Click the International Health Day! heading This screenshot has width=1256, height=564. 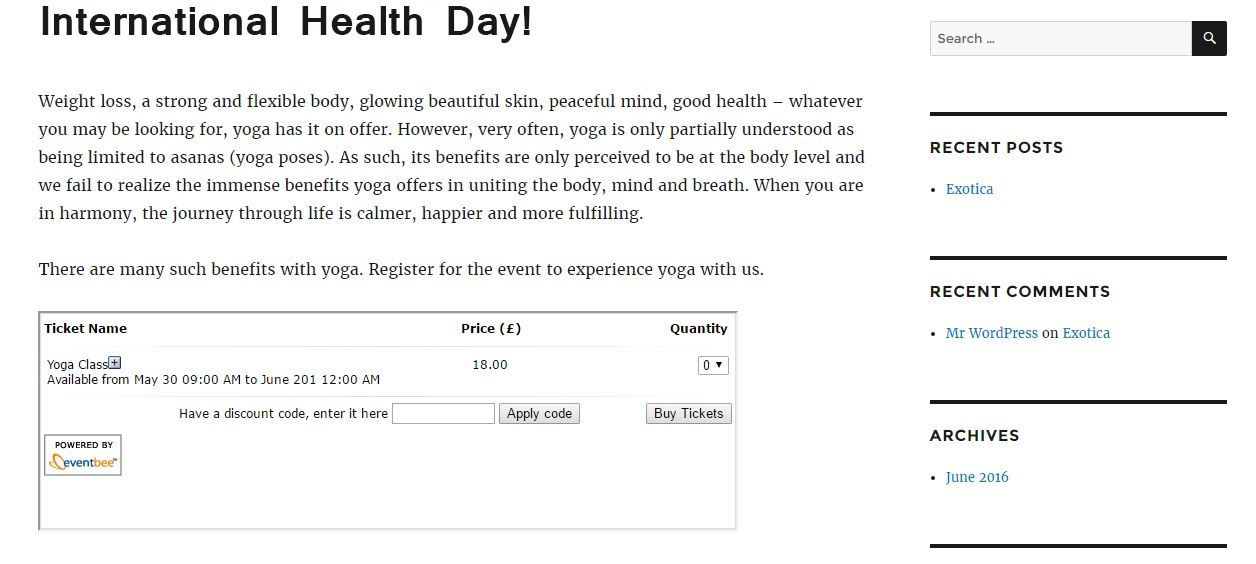pos(285,22)
